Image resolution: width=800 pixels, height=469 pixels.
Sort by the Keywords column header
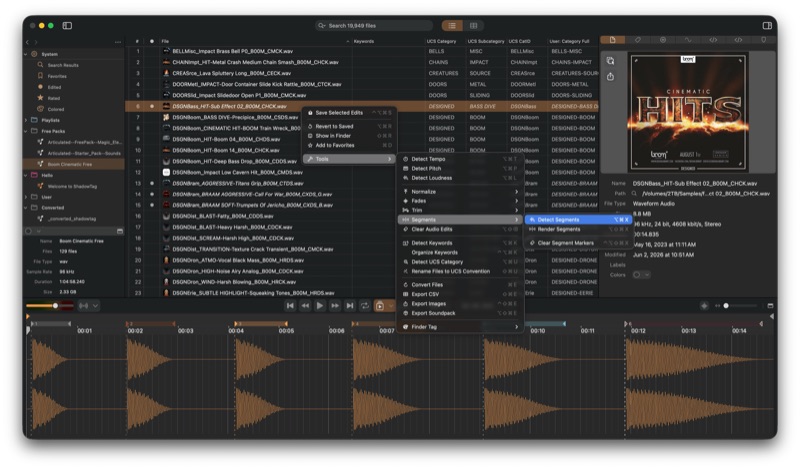(364, 41)
